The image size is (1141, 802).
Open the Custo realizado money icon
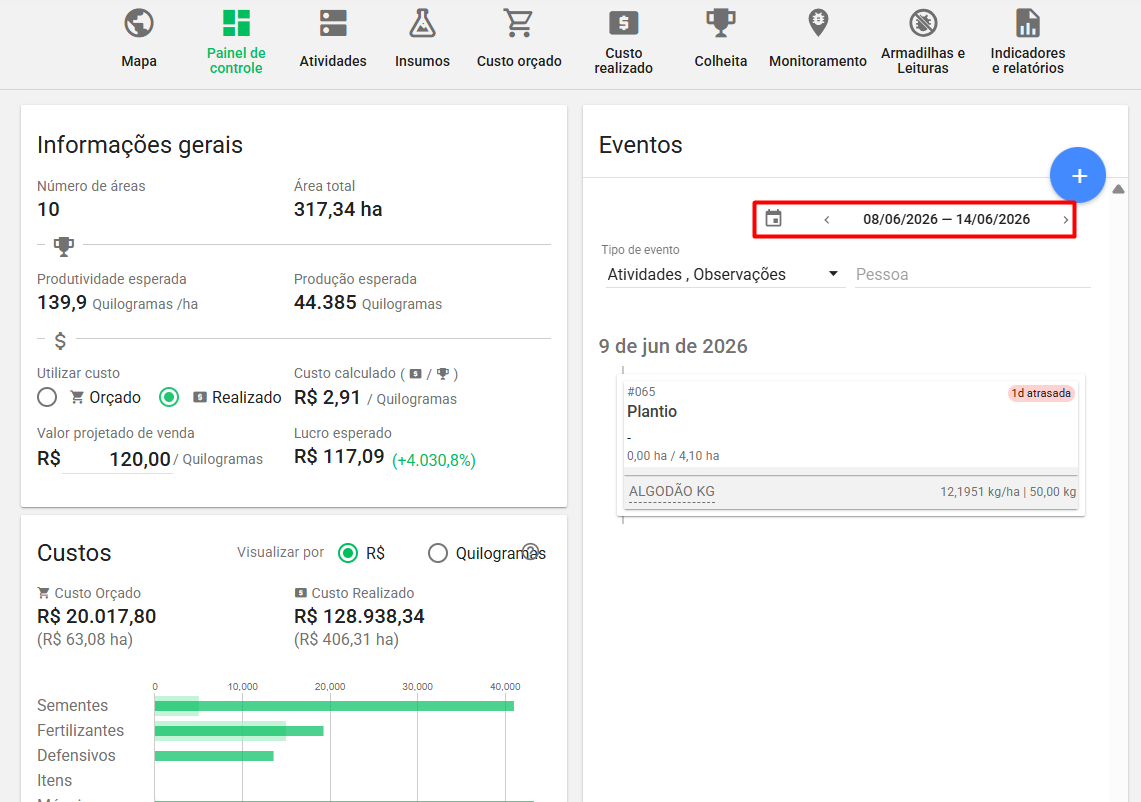(x=624, y=23)
